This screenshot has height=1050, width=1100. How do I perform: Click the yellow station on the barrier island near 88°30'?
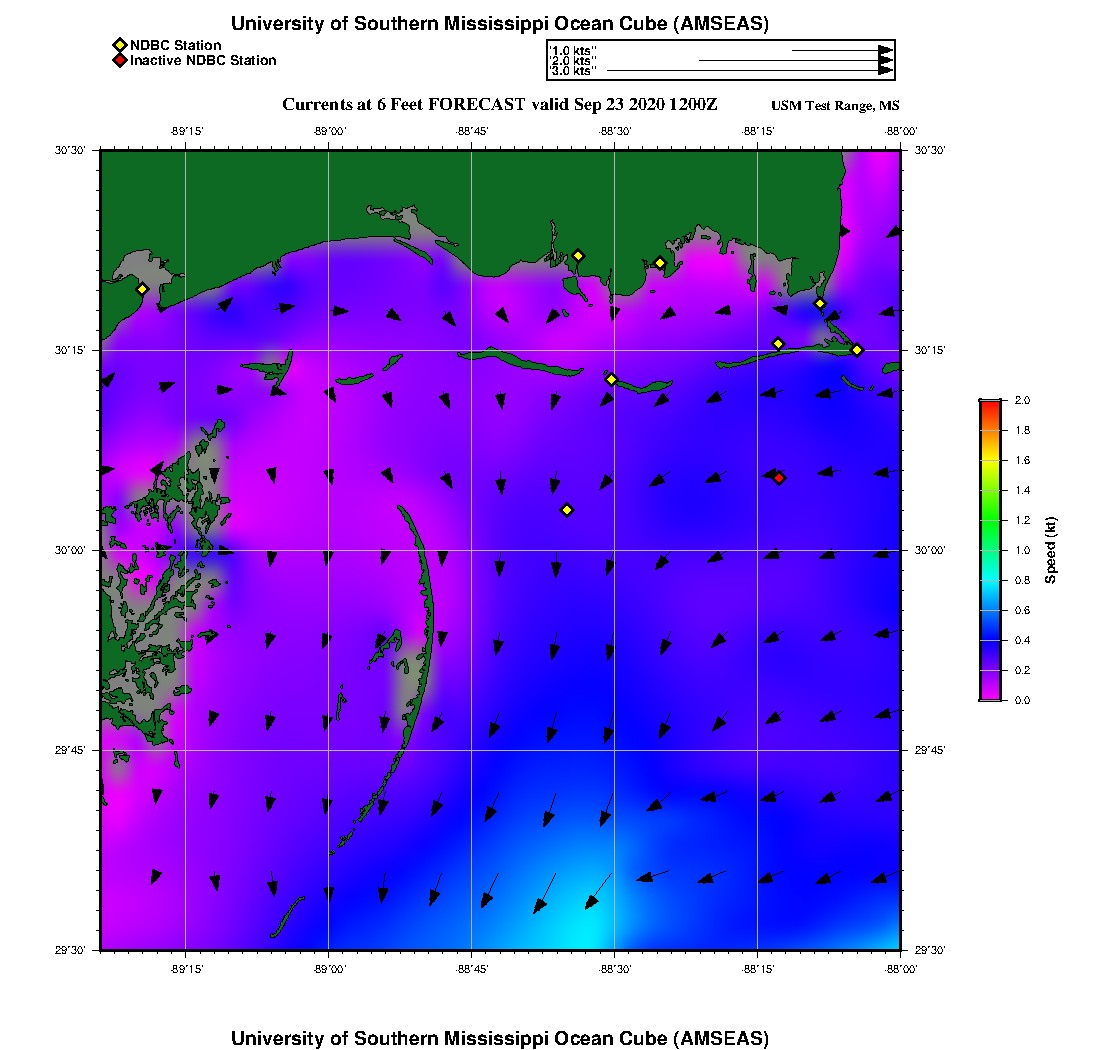click(611, 379)
